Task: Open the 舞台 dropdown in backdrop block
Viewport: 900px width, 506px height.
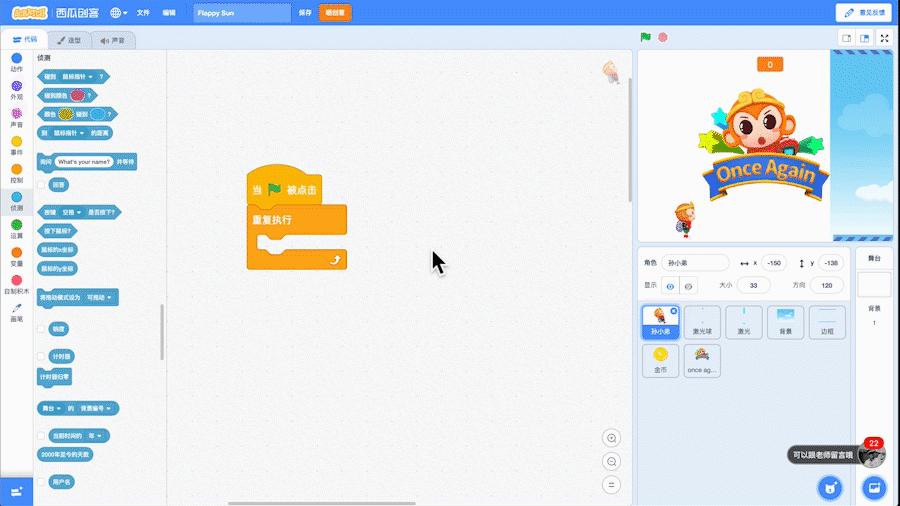Action: pos(51,408)
